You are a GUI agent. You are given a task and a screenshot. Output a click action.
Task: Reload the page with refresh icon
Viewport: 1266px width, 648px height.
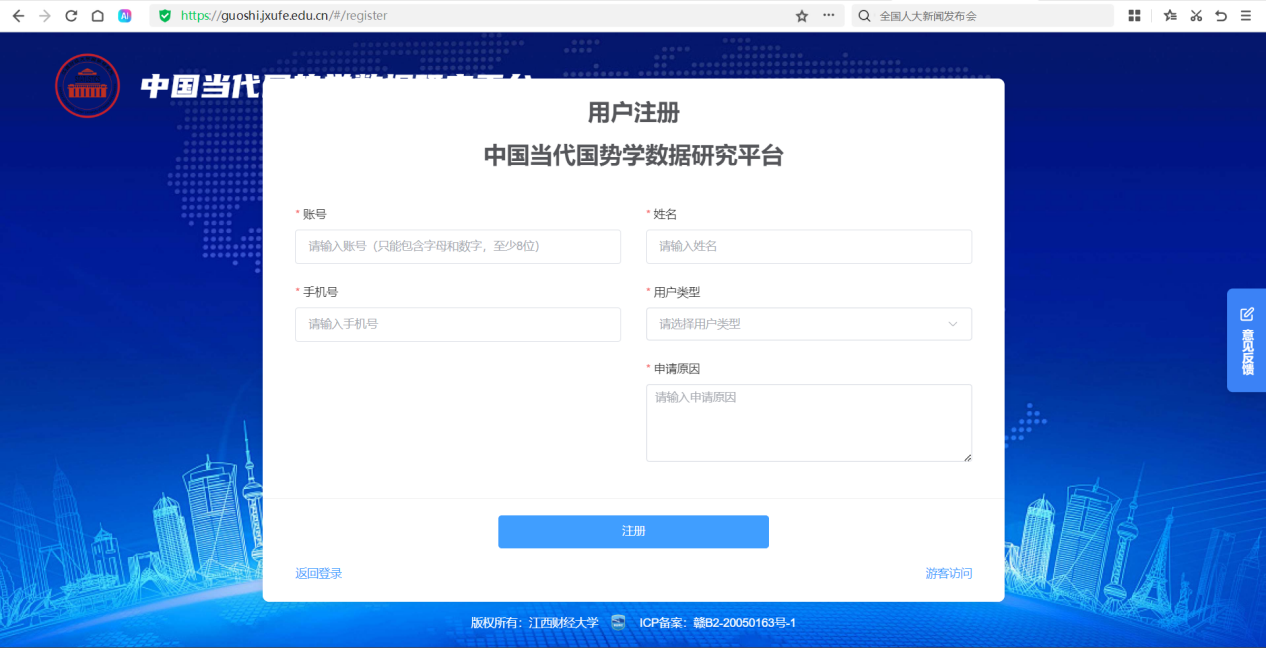point(71,16)
